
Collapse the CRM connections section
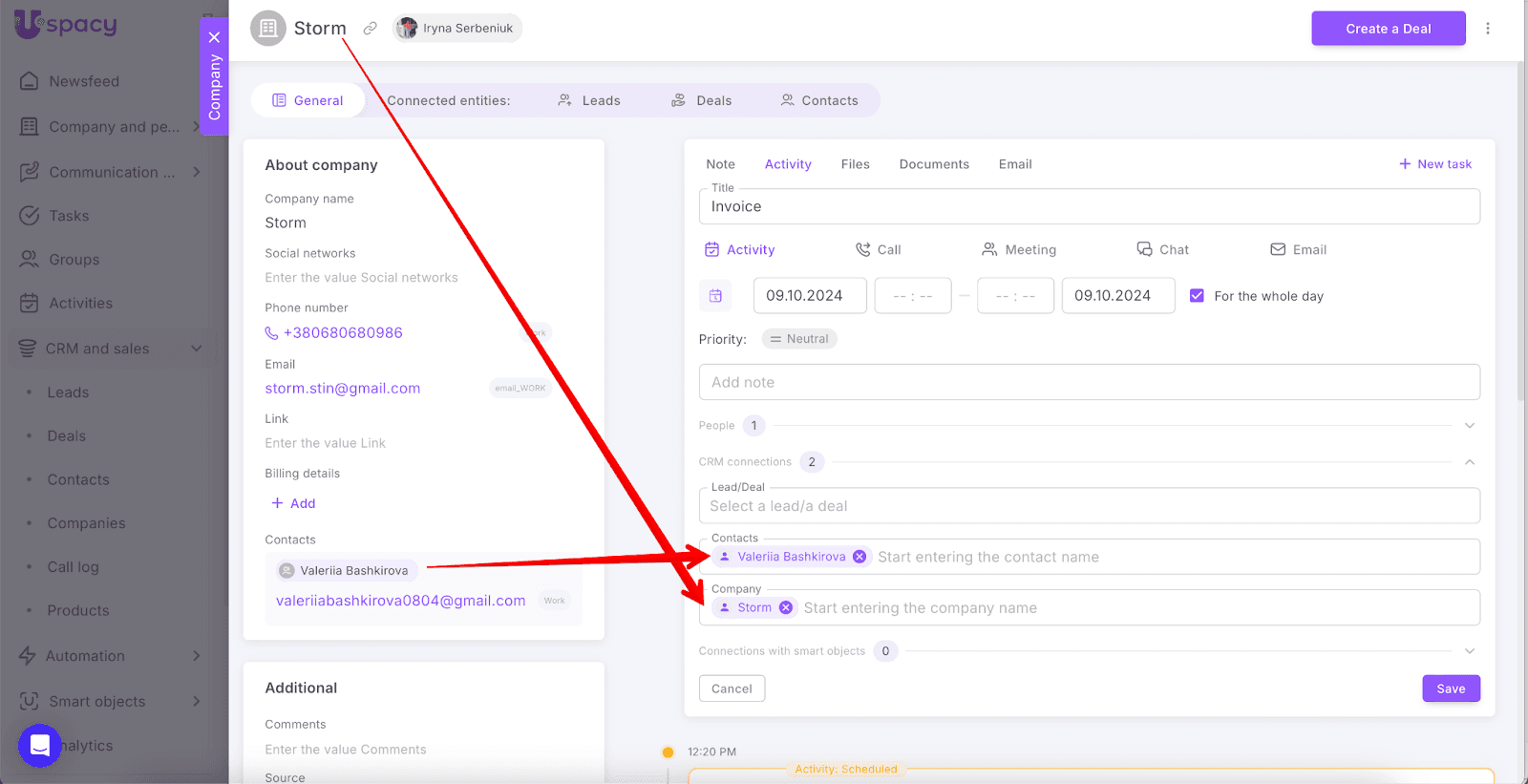1470,462
